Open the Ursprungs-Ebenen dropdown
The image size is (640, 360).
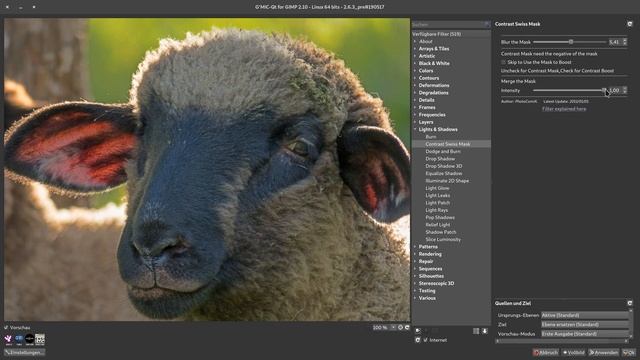click(x=584, y=315)
